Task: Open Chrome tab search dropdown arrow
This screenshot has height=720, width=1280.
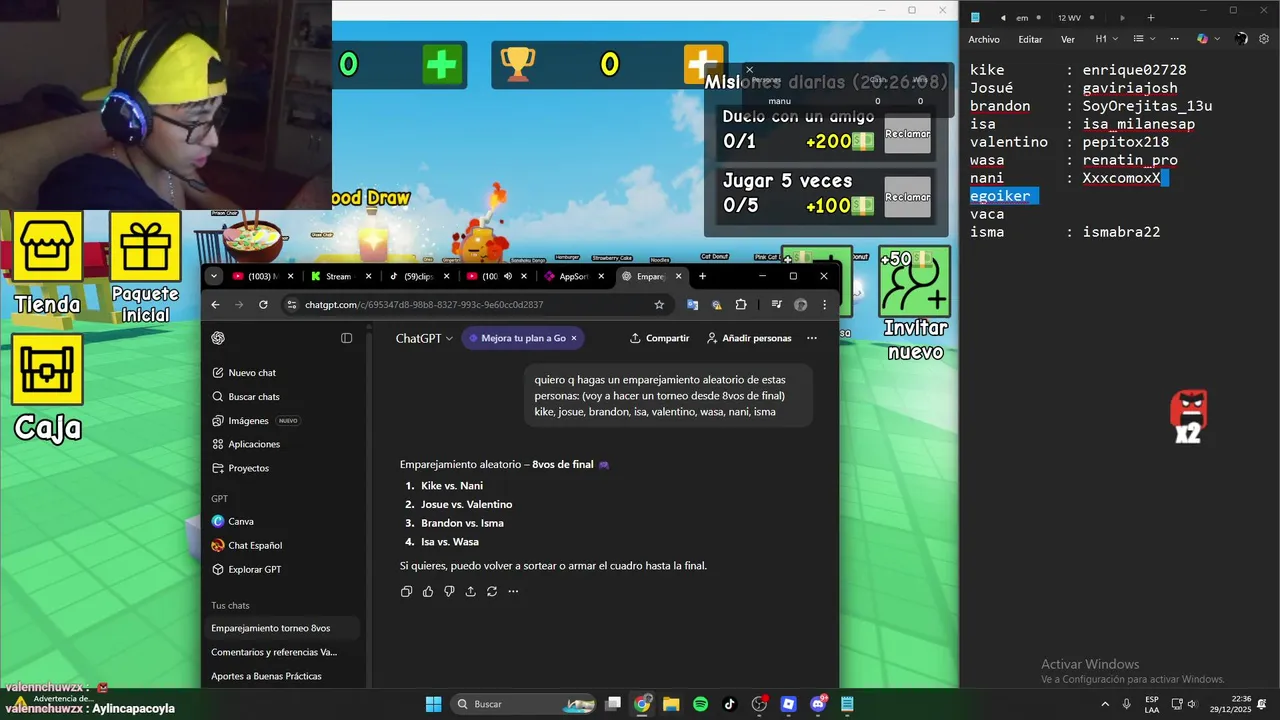Action: point(214,276)
